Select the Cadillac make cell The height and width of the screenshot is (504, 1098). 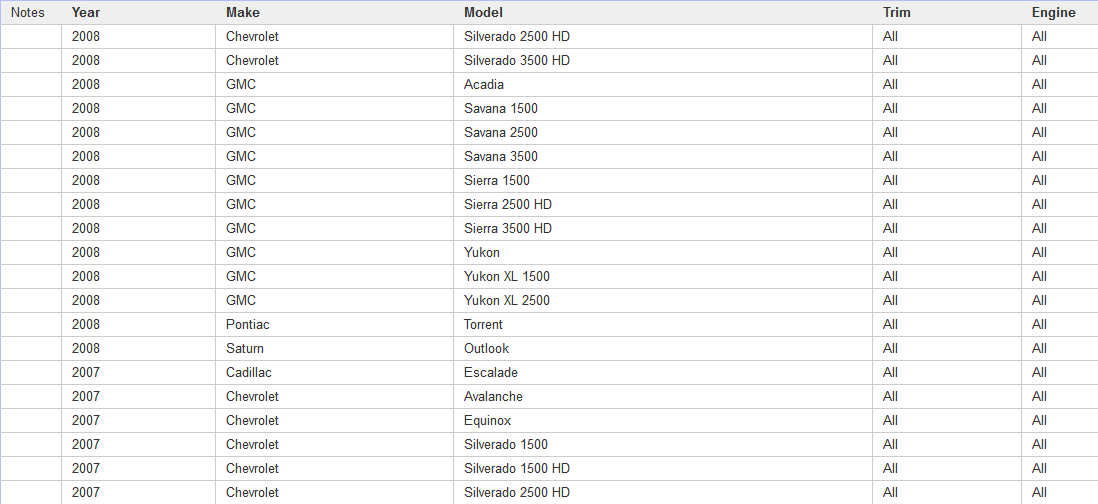[249, 373]
